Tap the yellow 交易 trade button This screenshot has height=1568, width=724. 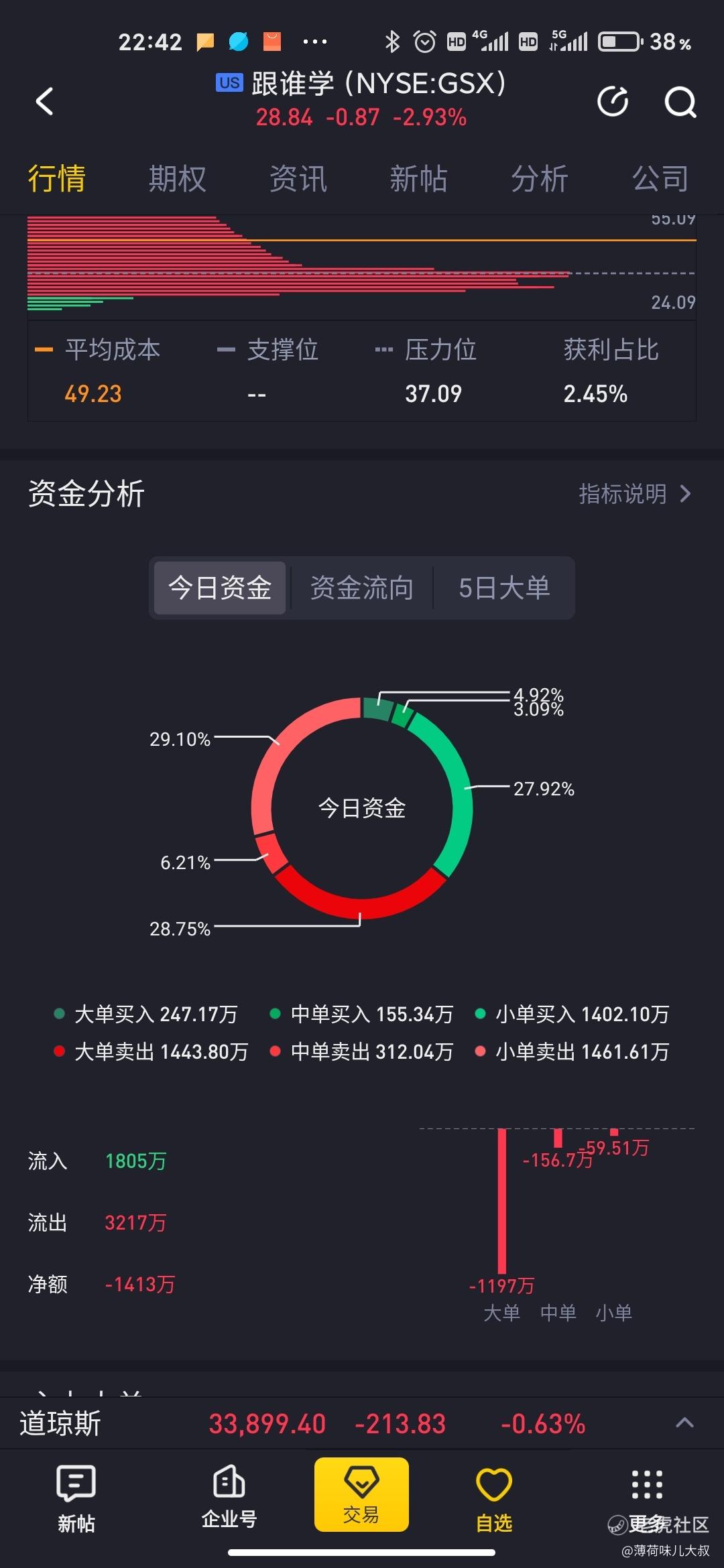click(361, 1494)
